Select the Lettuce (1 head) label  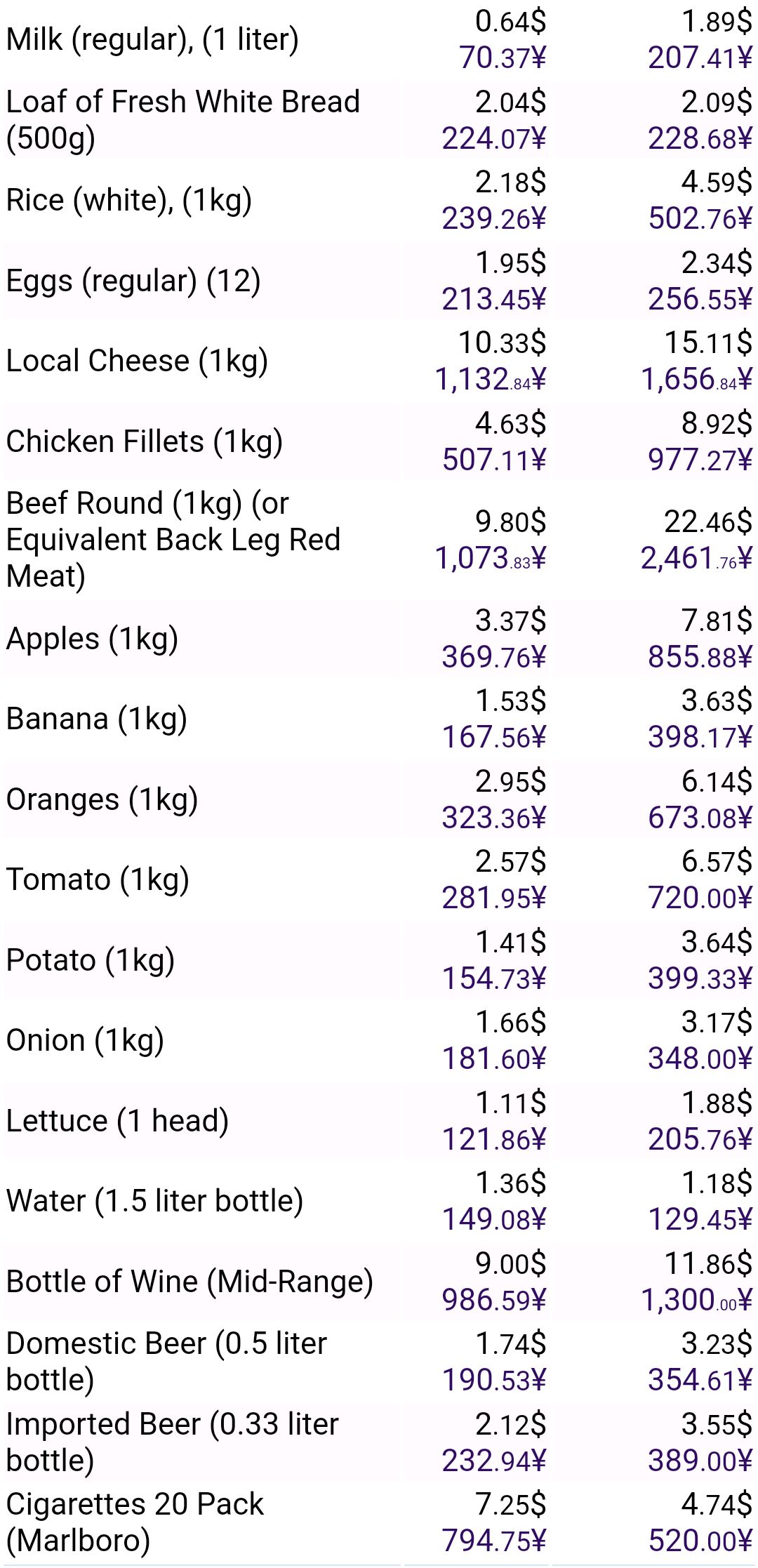pyautogui.click(x=117, y=1122)
